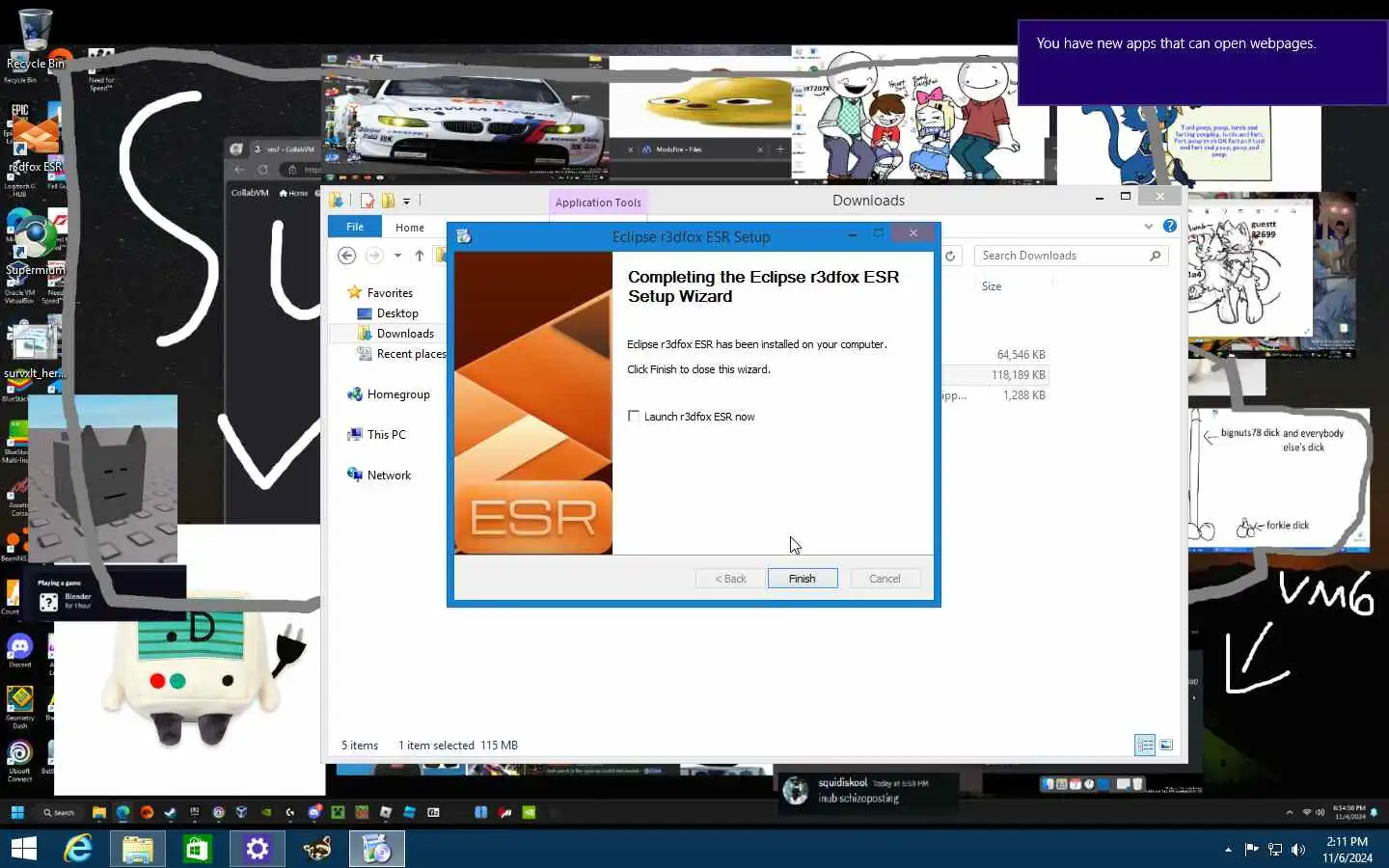The height and width of the screenshot is (868, 1389).
Task: Open the taskbar clock showing 2:11 PM
Action: (1348, 850)
